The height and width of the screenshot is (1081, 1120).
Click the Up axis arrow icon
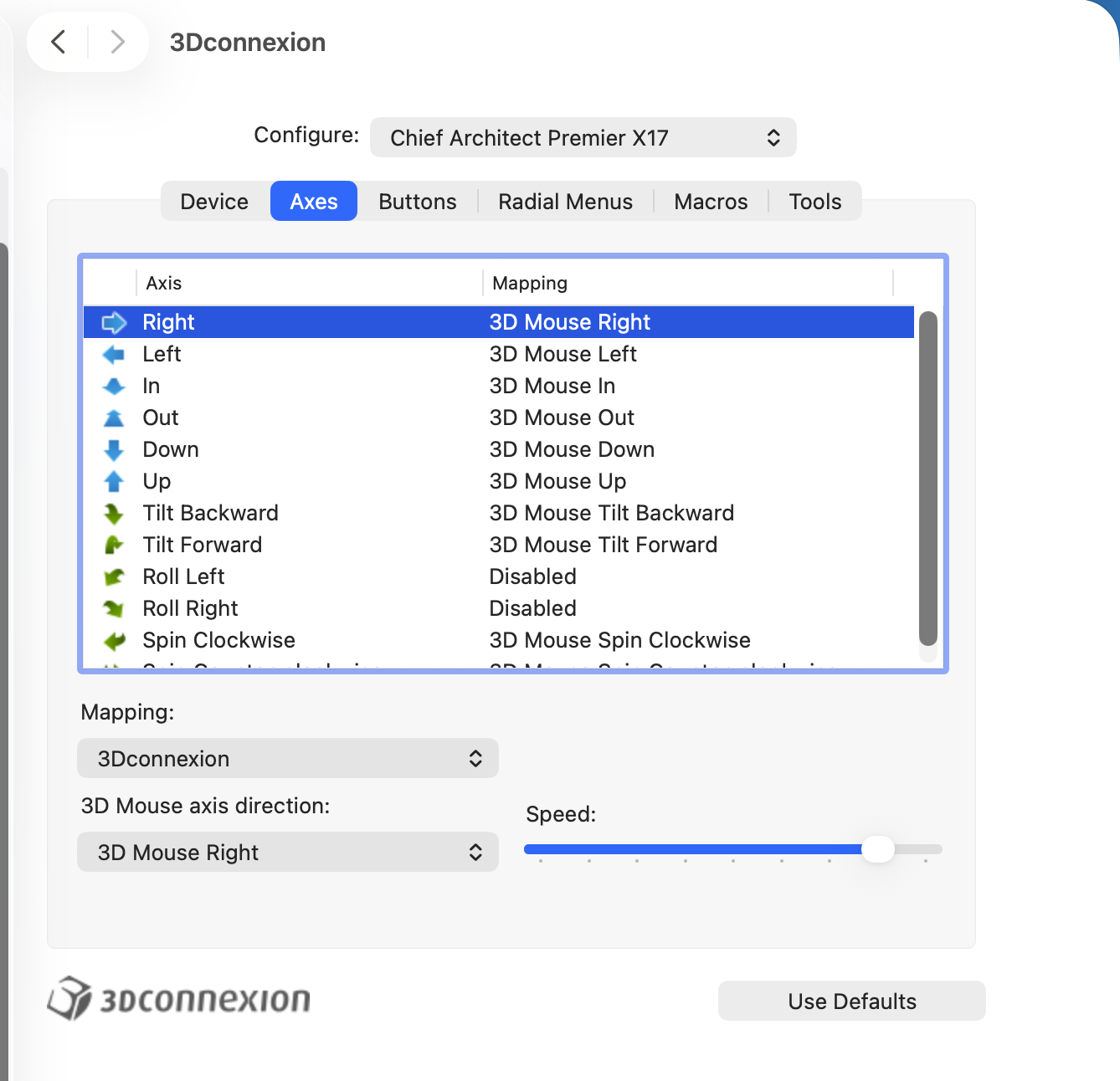tap(114, 482)
